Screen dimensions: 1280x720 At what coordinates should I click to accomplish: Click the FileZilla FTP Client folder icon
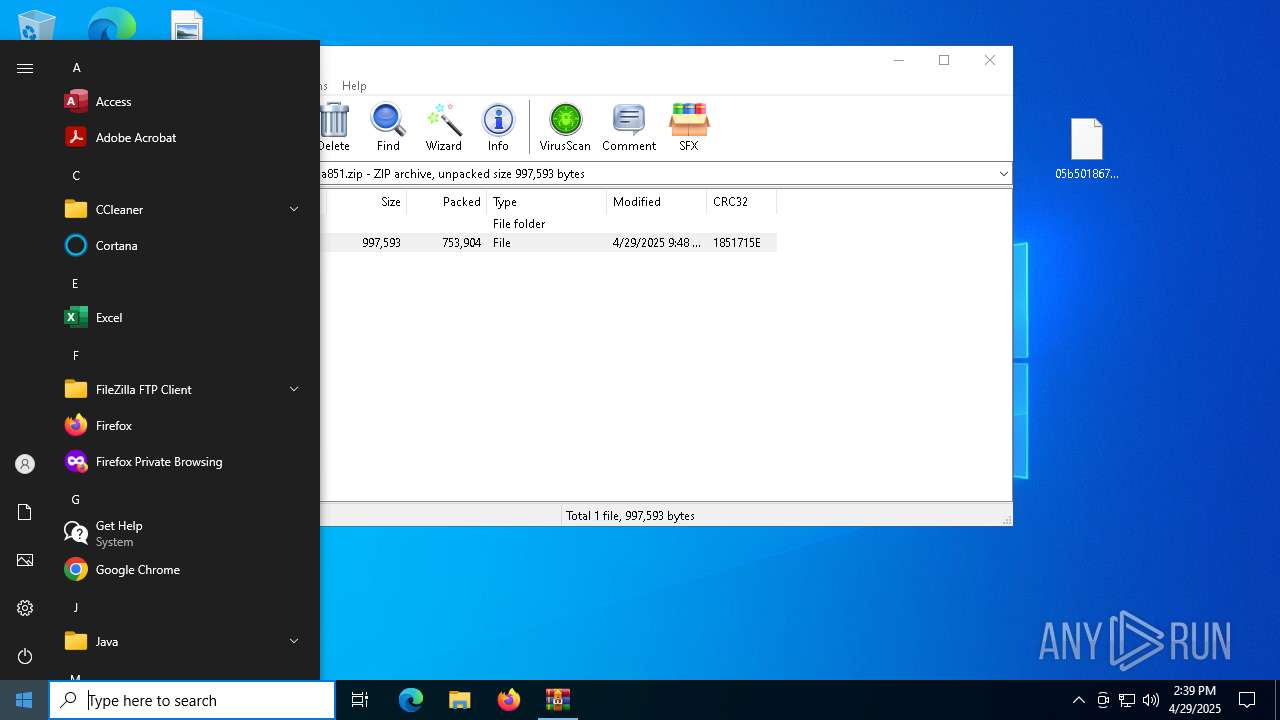[76, 390]
